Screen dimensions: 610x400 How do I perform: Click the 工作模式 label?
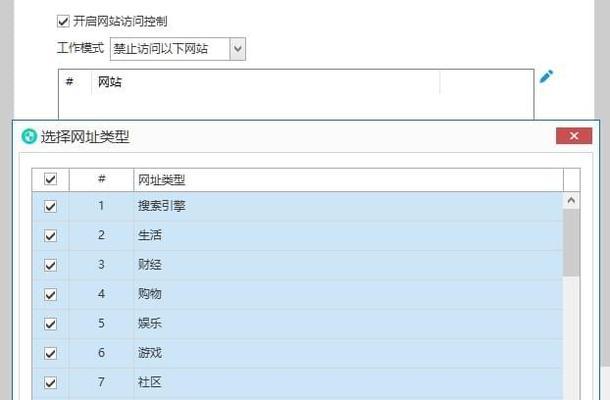(x=81, y=48)
